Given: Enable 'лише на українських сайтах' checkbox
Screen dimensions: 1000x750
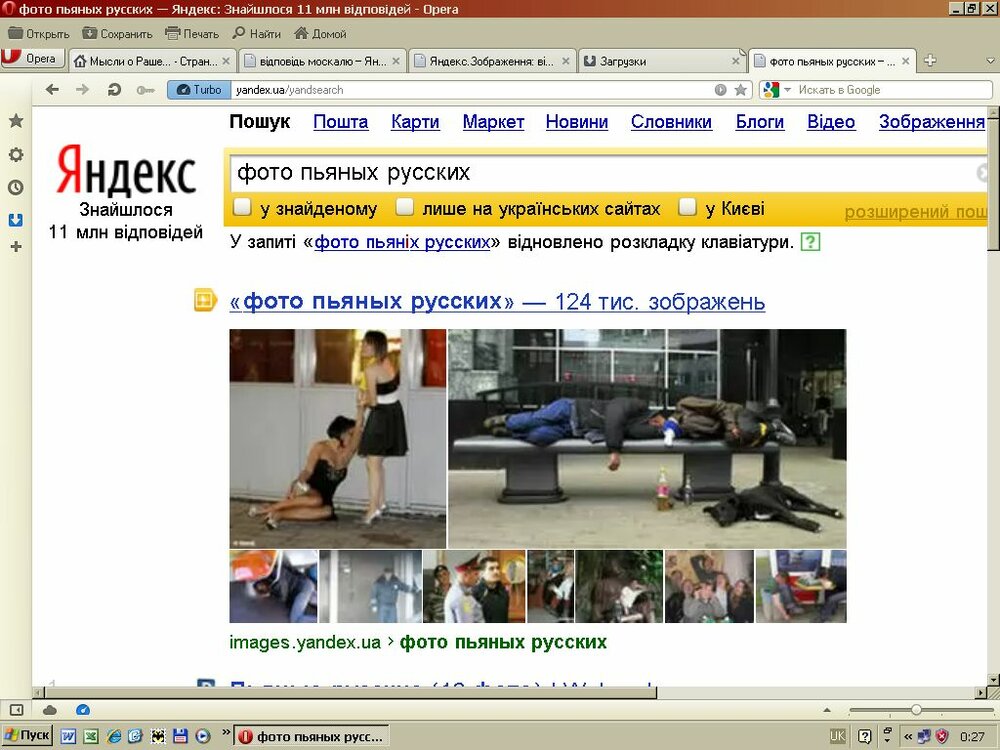Looking at the screenshot, I should pos(405,208).
